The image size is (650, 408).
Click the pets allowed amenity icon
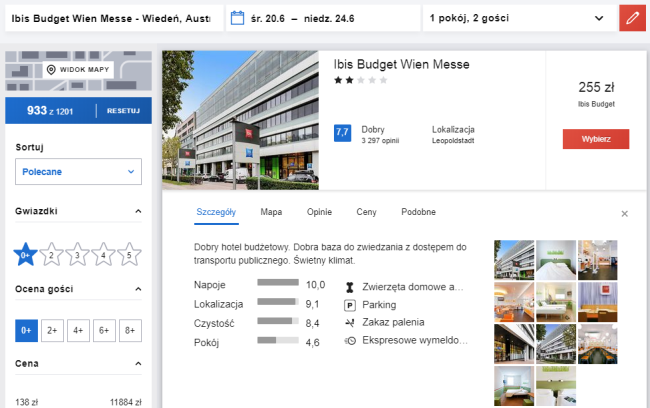click(x=350, y=287)
